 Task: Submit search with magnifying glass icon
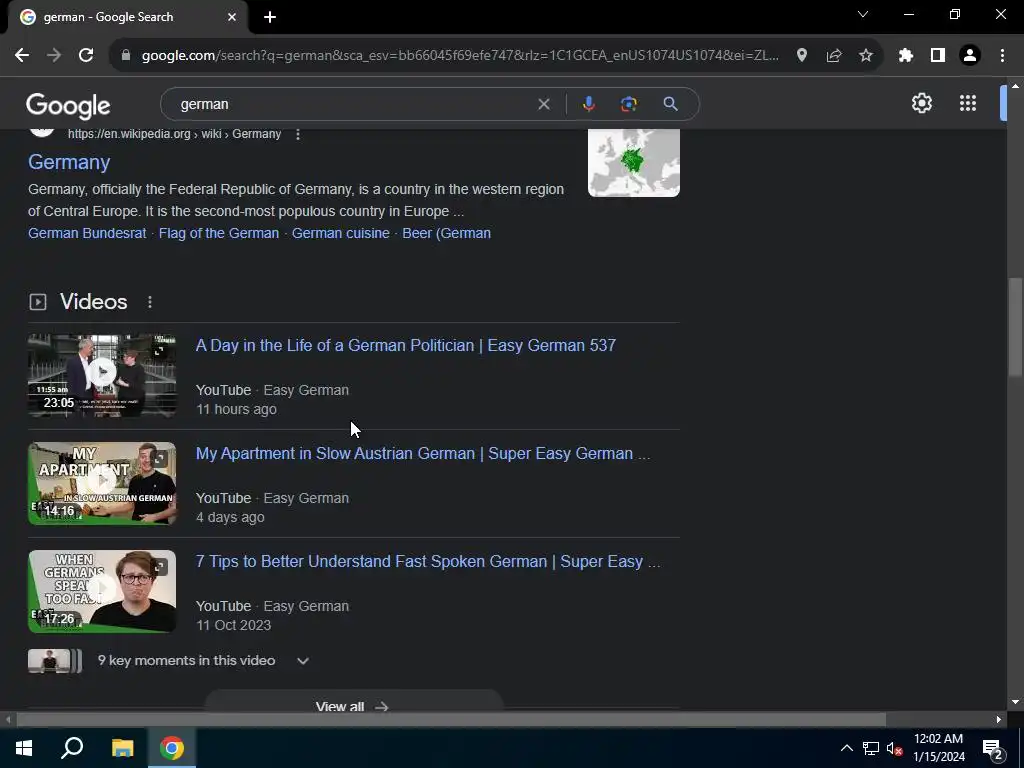[x=670, y=104]
